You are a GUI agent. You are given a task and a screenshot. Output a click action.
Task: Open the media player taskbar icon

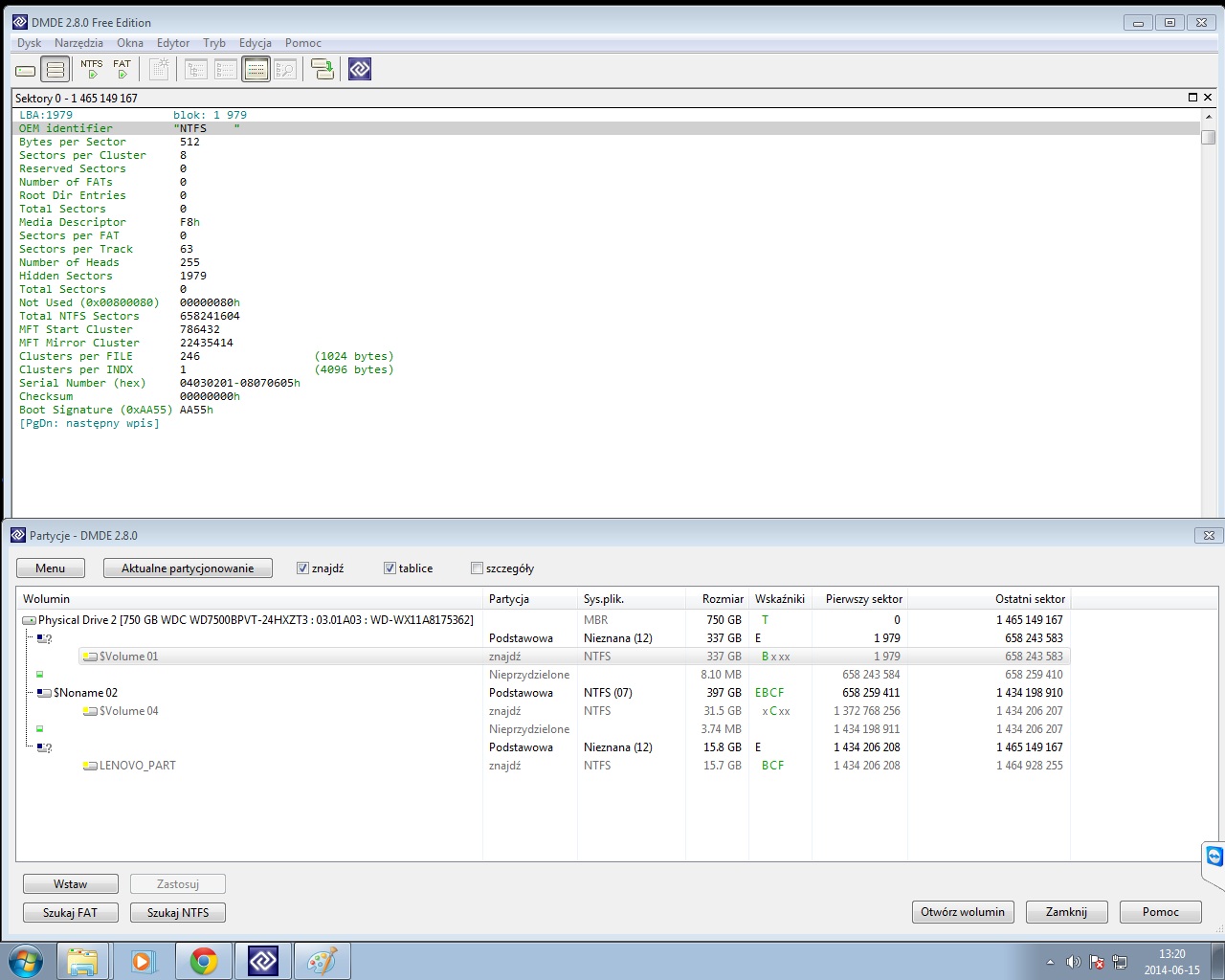pyautogui.click(x=143, y=961)
